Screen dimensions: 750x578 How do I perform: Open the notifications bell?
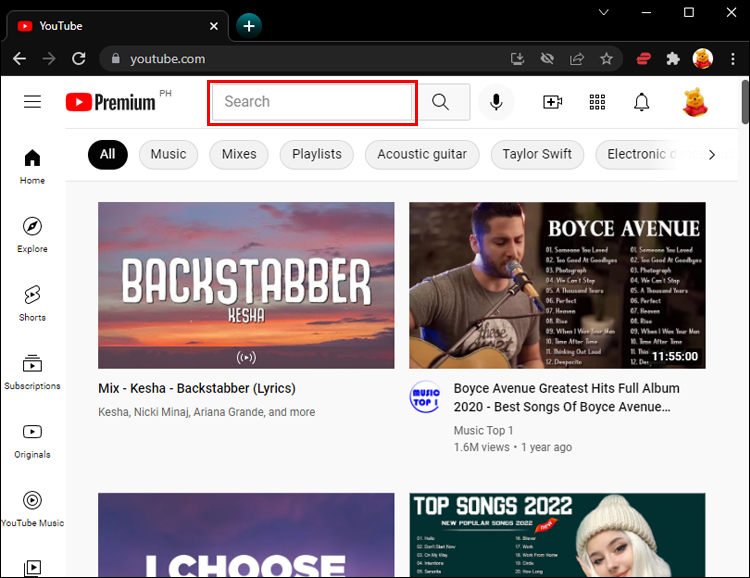641,102
